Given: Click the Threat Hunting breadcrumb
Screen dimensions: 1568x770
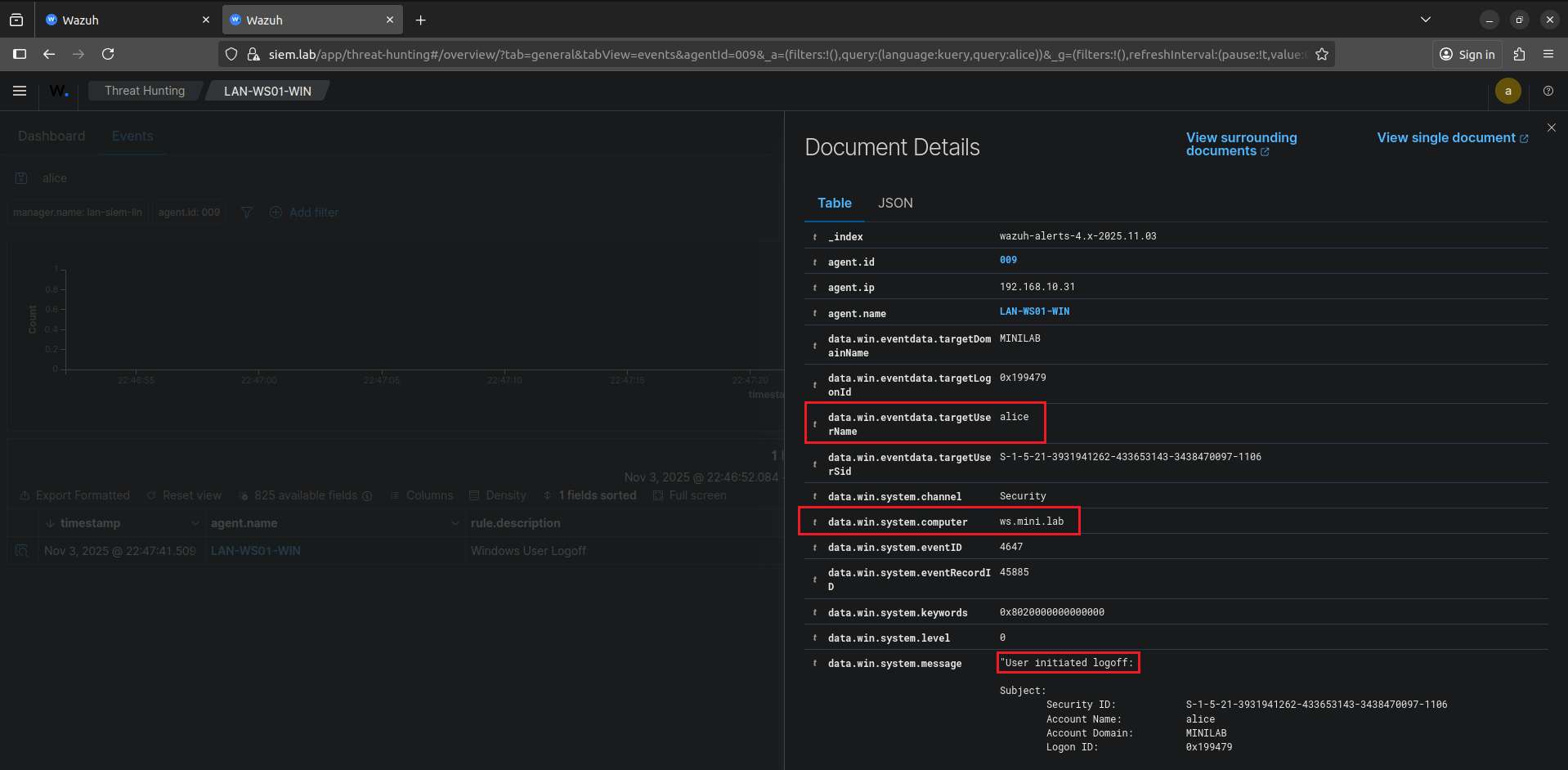Looking at the screenshot, I should click(x=145, y=91).
